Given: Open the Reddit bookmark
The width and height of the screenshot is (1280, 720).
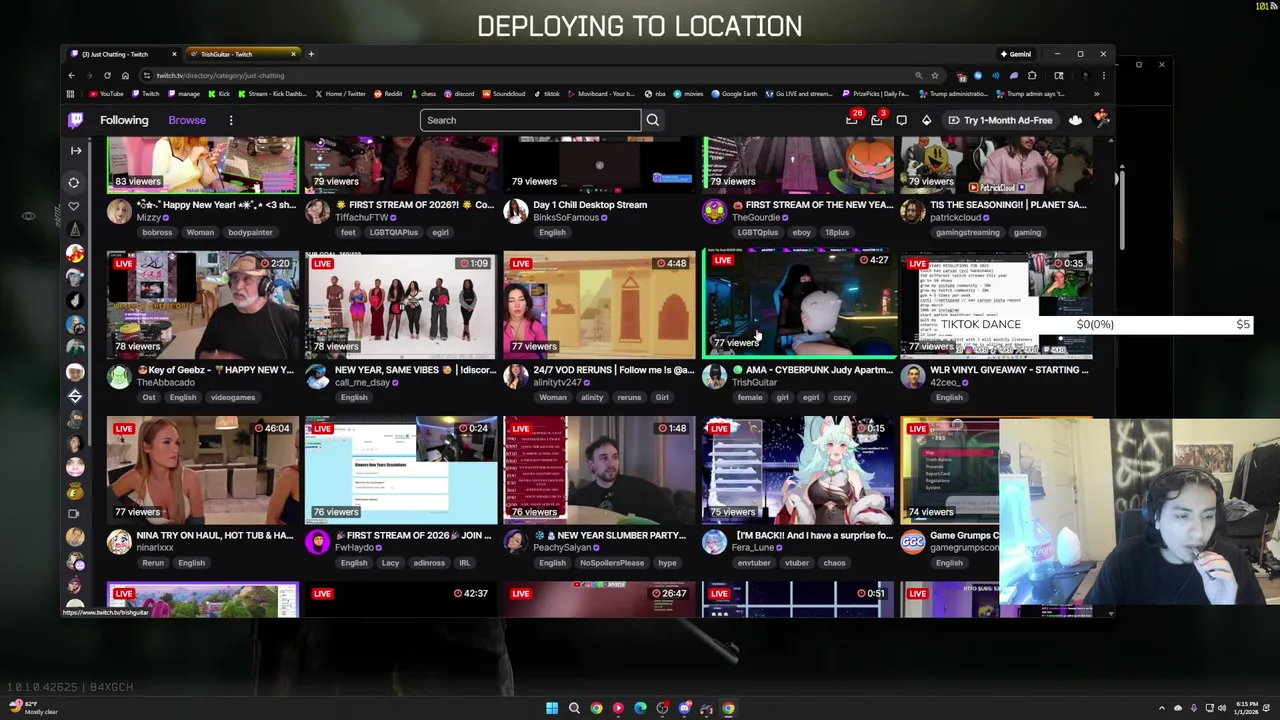Looking at the screenshot, I should pyautogui.click(x=388, y=94).
